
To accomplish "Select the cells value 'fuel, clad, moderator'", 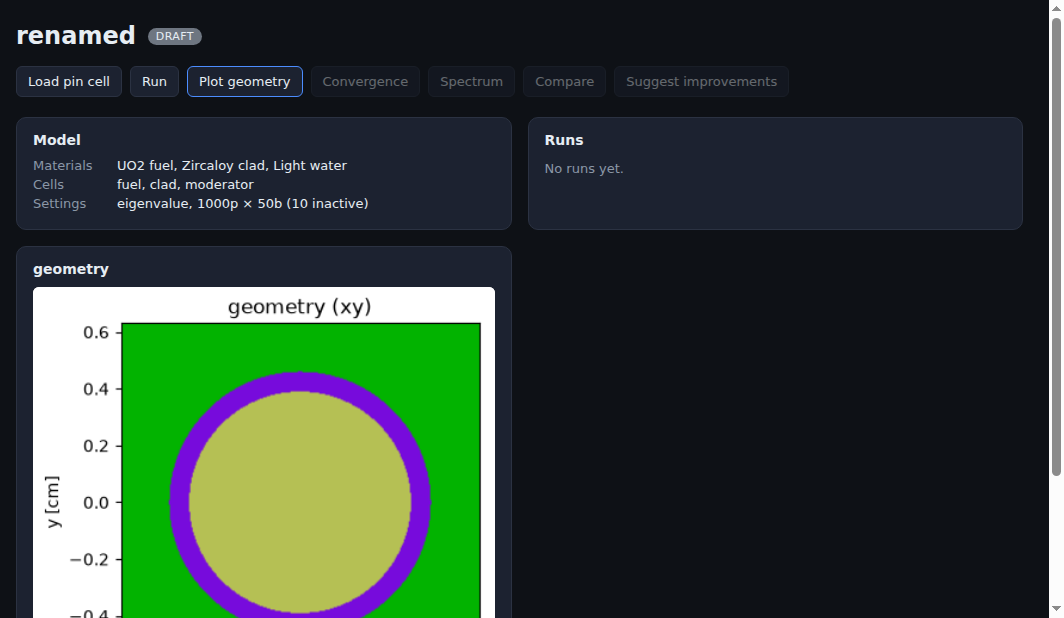I will coord(185,185).
